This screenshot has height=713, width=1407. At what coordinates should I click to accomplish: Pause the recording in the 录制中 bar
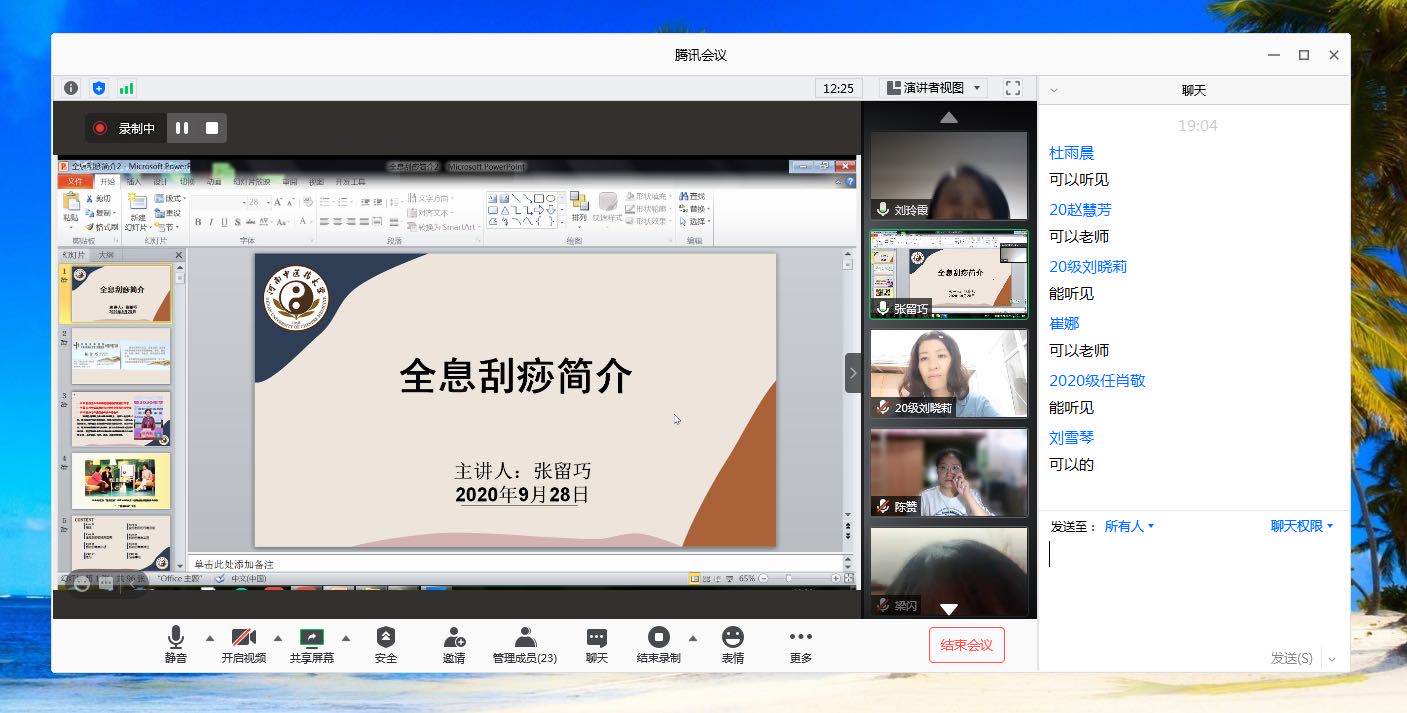(x=182, y=128)
